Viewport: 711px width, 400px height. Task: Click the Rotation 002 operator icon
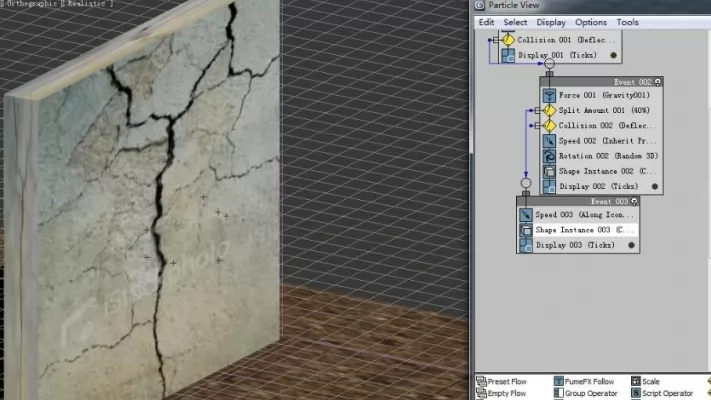549,156
